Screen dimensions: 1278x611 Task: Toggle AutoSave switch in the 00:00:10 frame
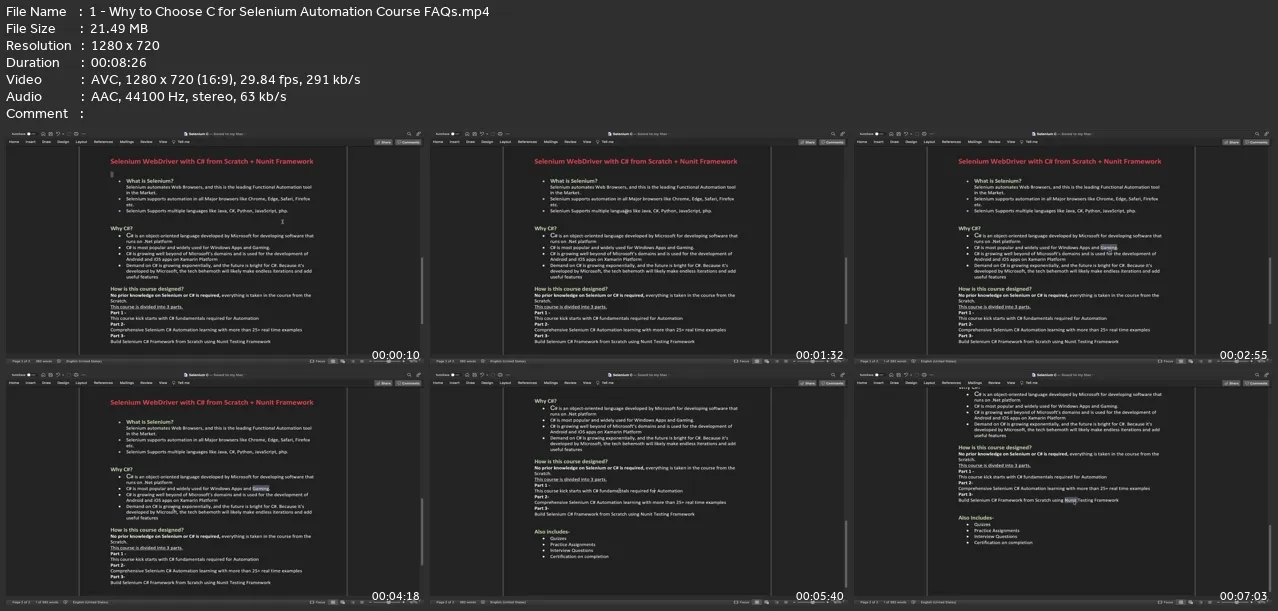click(30, 134)
